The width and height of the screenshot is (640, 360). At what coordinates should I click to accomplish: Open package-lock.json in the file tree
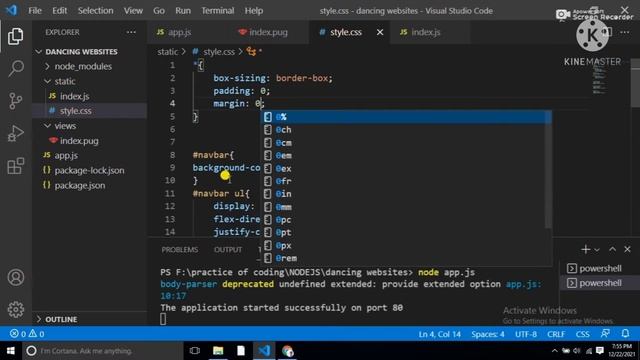pos(89,170)
